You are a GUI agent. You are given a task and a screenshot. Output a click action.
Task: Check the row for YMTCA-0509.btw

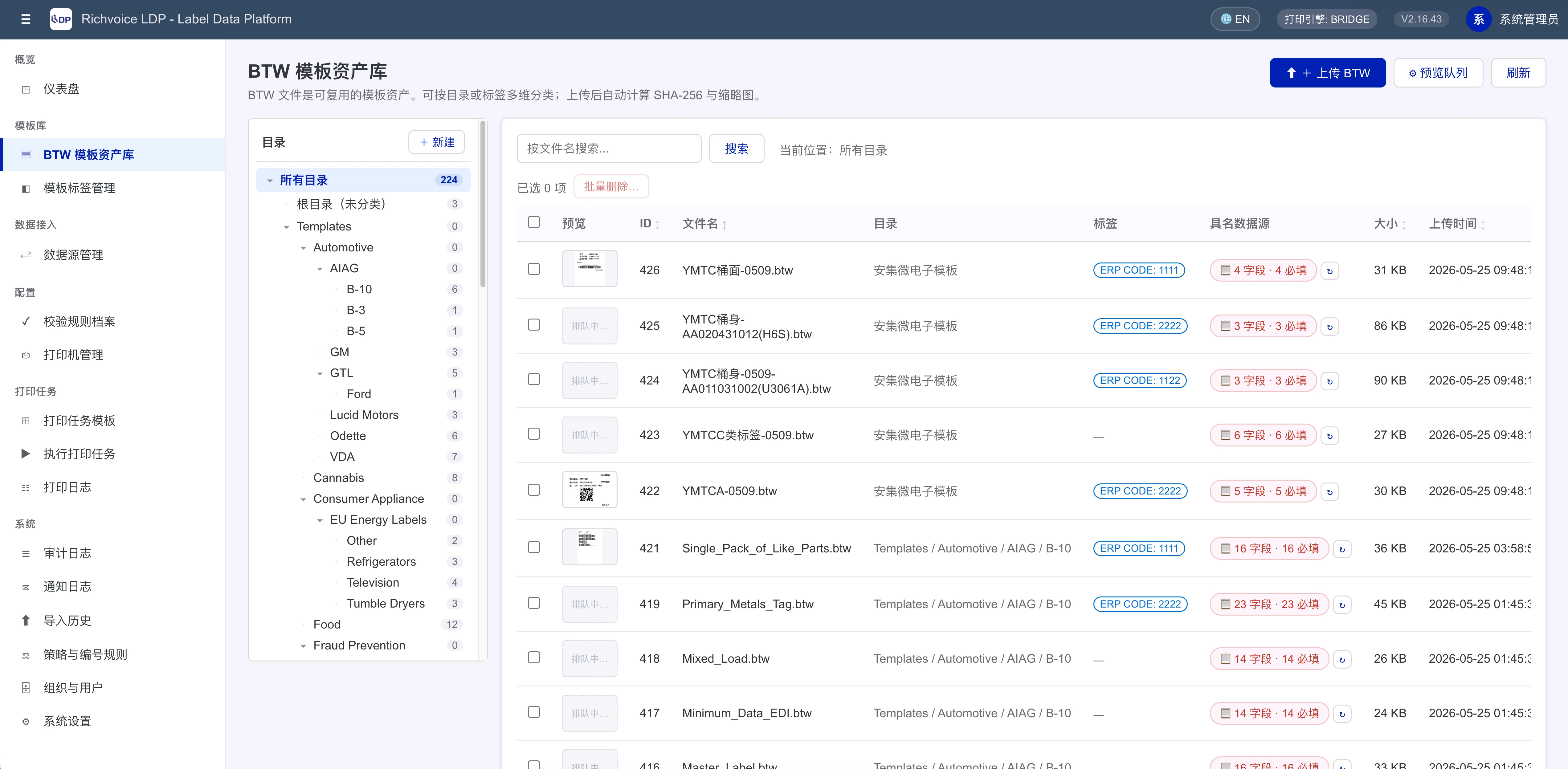point(534,490)
